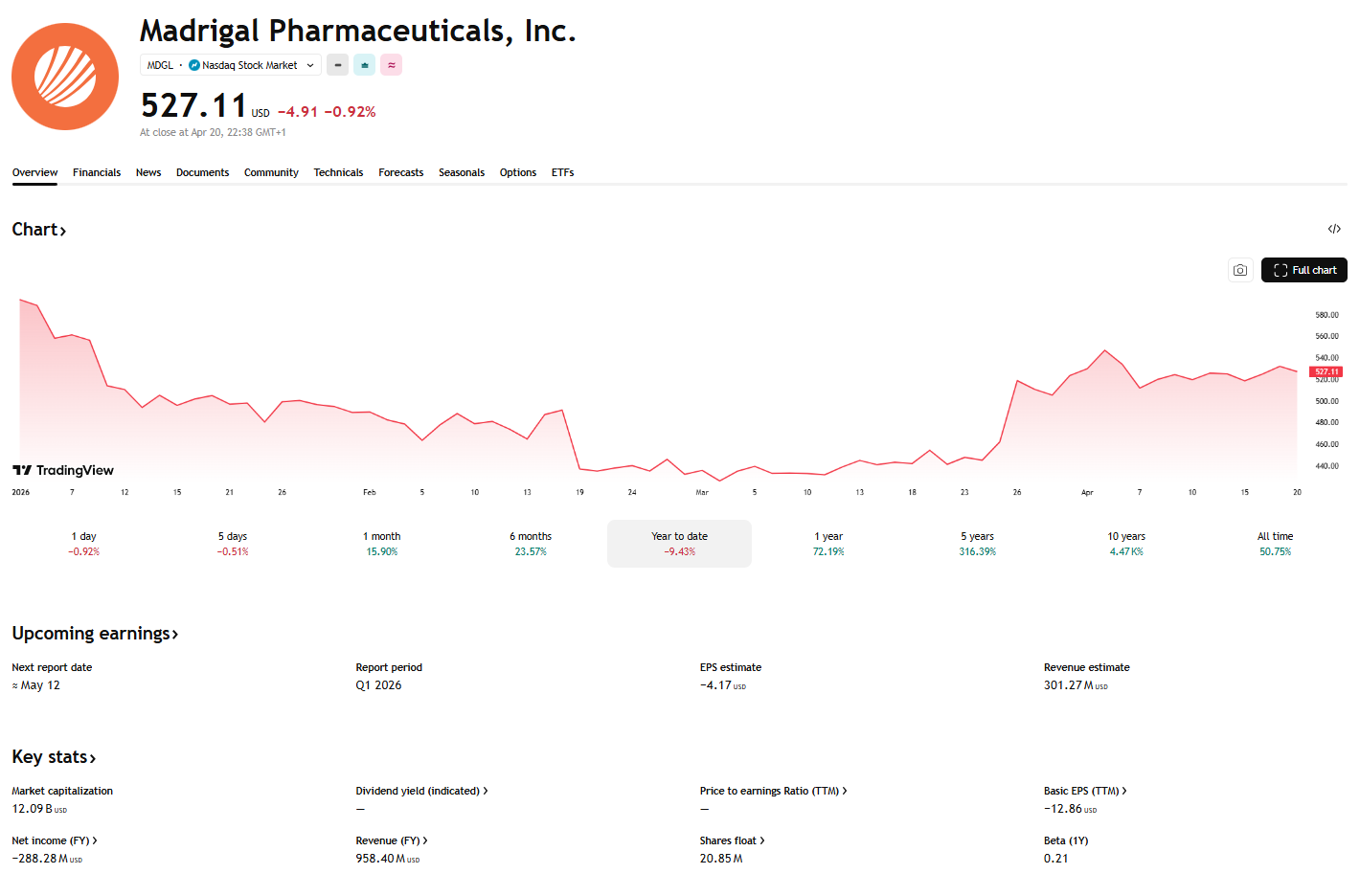Screen dimensions: 1360x896
Task: Open the ETFs tab
Action: pos(562,172)
